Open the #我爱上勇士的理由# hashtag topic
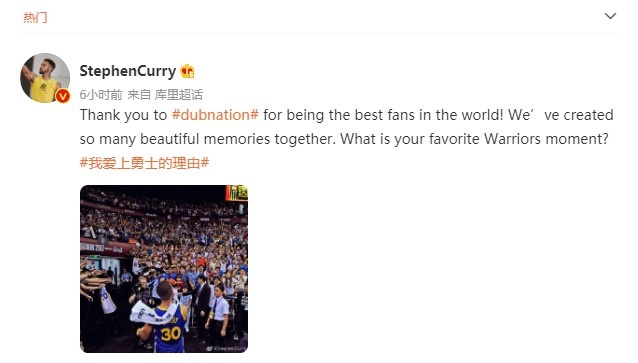This screenshot has width=638, height=363. [x=144, y=163]
